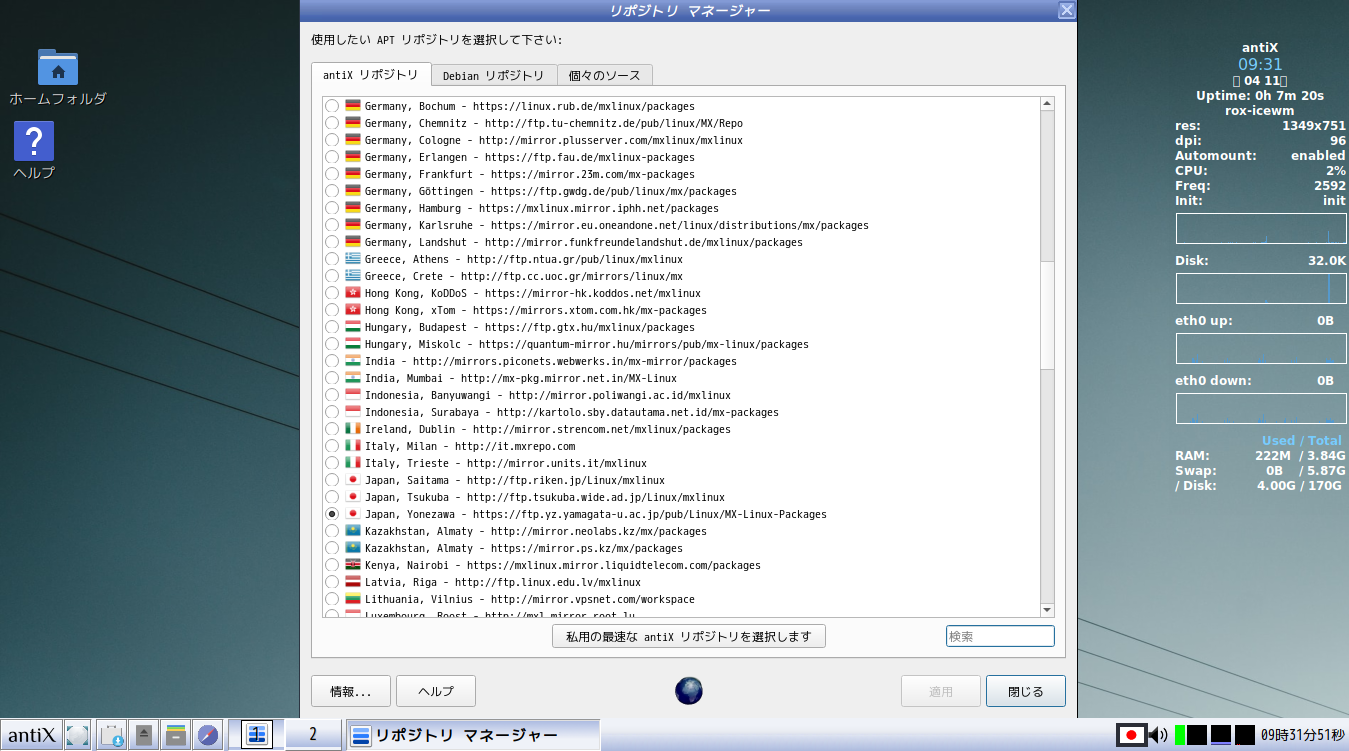
Task: Click the Latvian flag beside Riga
Action: (x=352, y=582)
